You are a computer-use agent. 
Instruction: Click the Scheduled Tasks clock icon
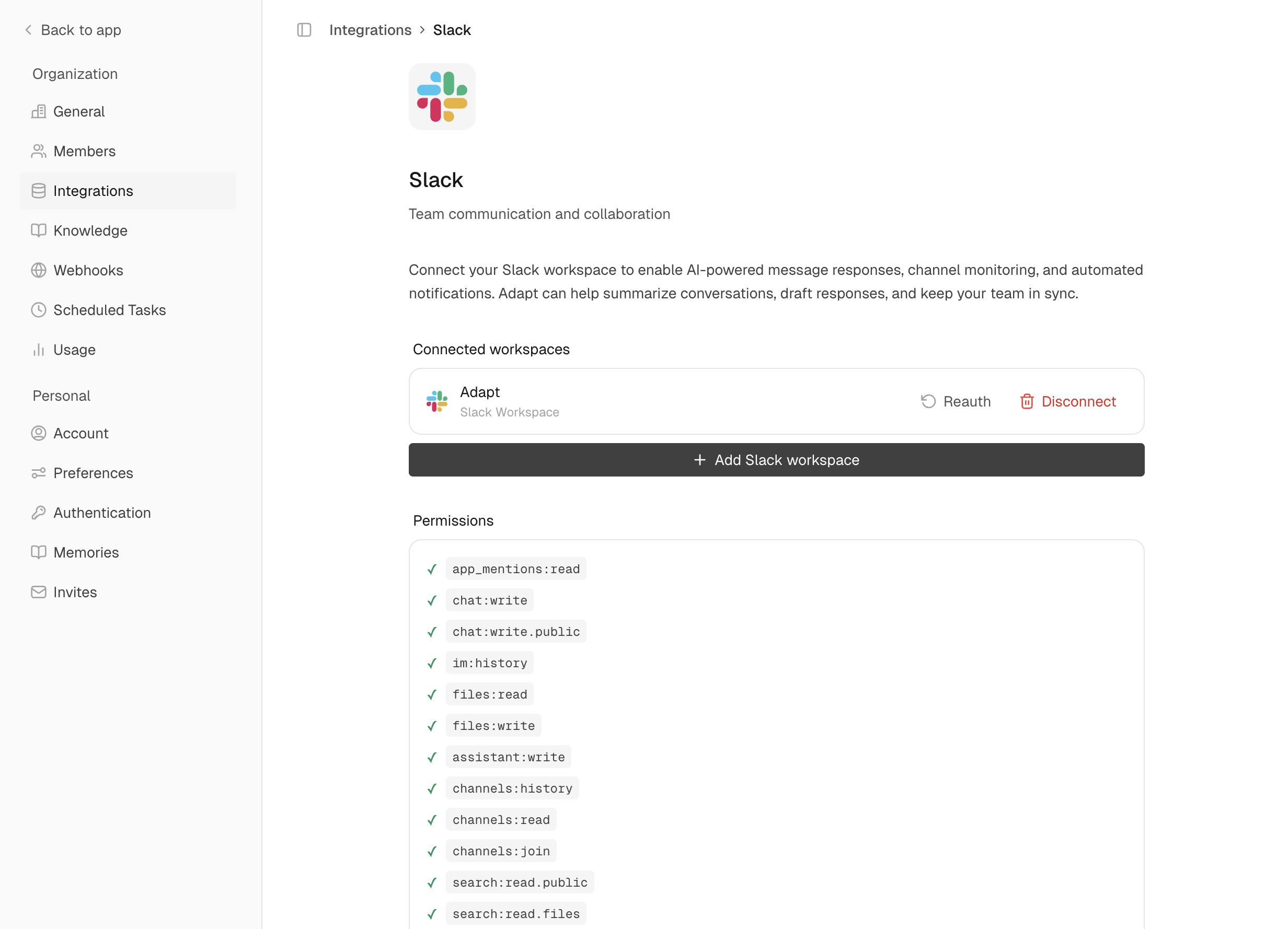click(39, 310)
